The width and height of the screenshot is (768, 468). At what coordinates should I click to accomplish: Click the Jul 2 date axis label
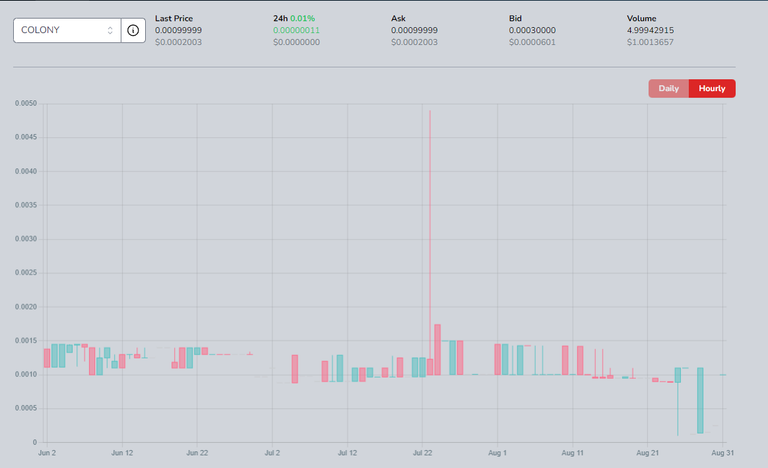[272, 453]
